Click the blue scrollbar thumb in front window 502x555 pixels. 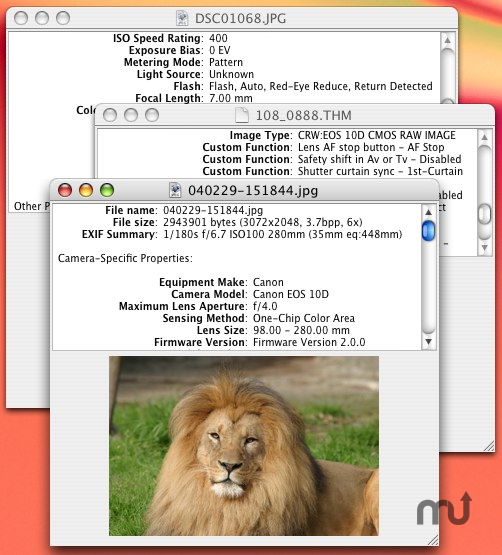click(x=428, y=231)
